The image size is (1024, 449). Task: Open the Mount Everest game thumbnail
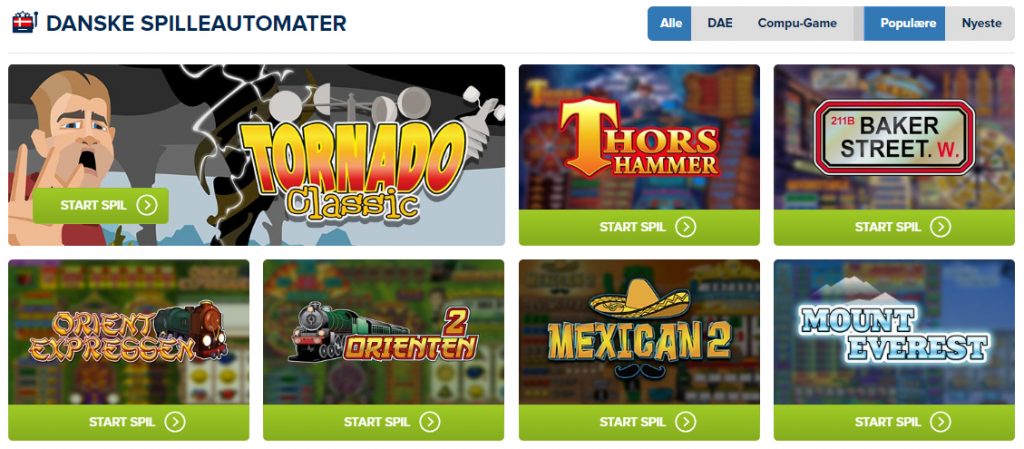pos(894,332)
